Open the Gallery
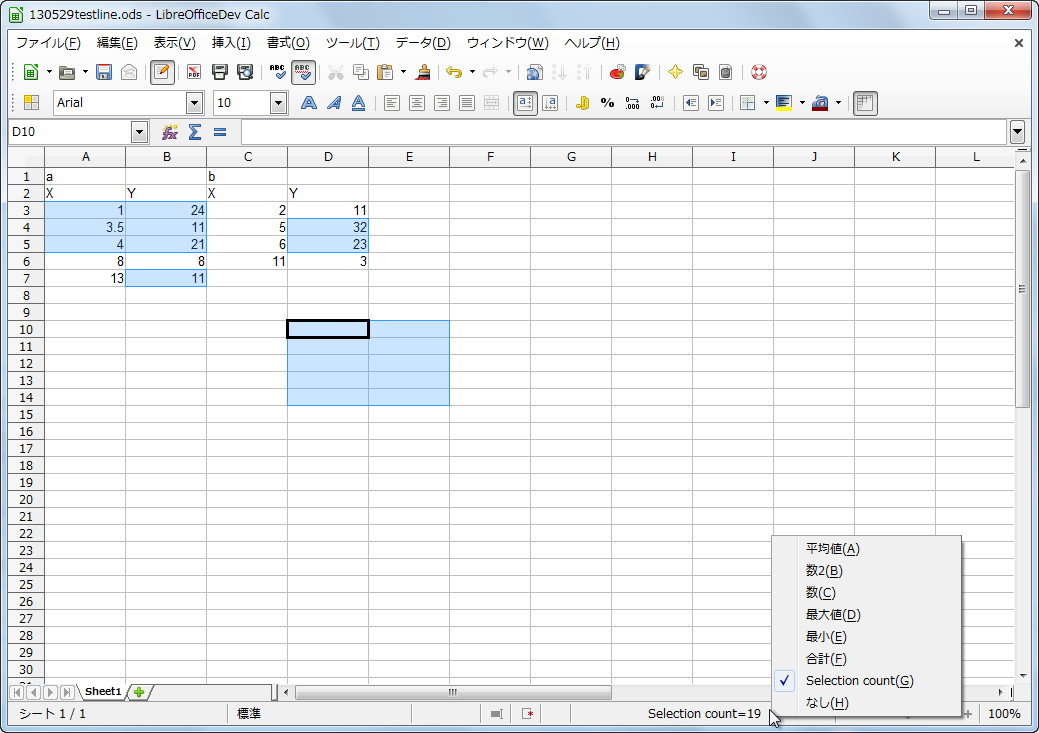The width and height of the screenshot is (1039, 733). point(700,72)
